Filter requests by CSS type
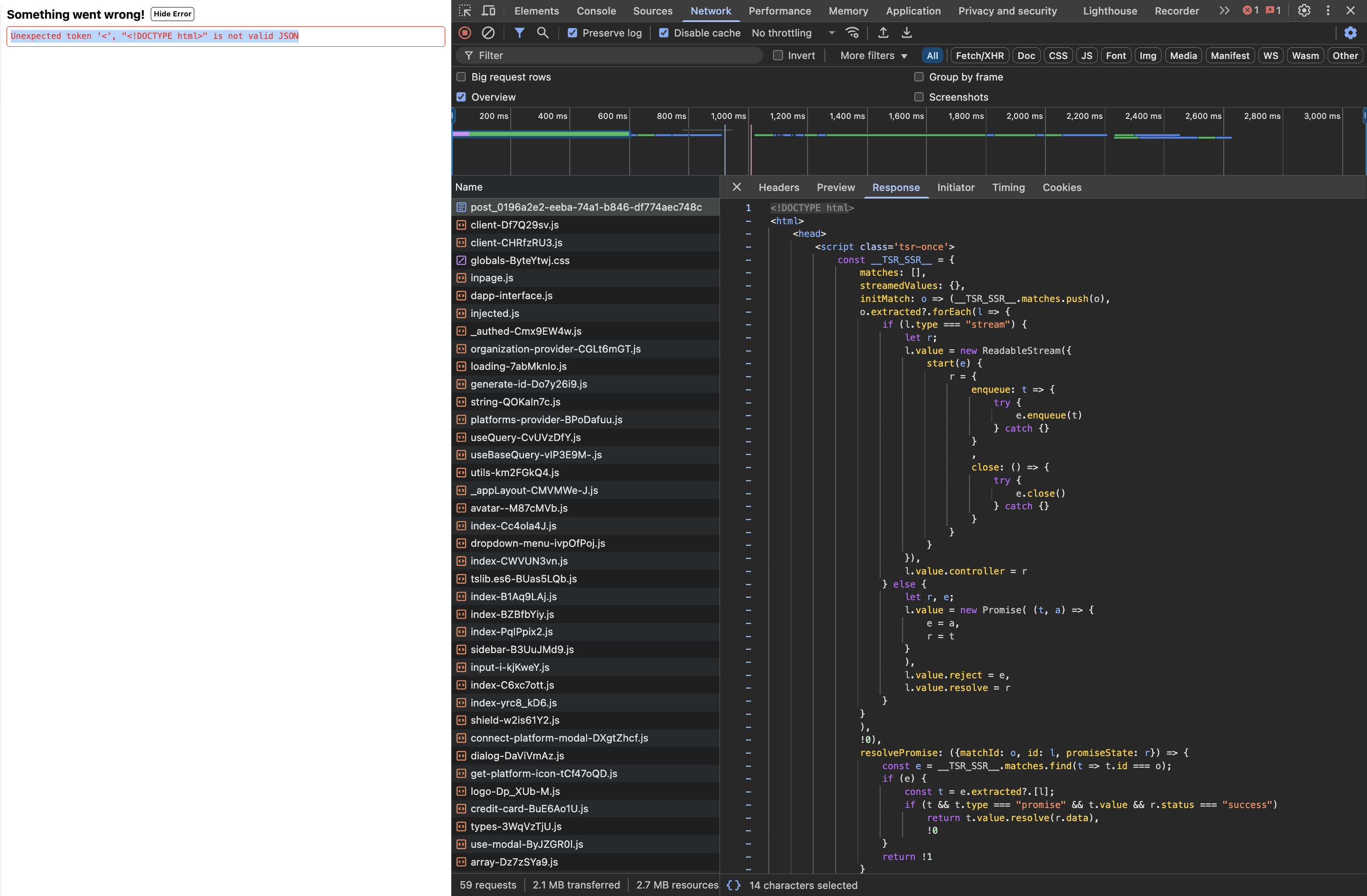The width and height of the screenshot is (1367, 896). point(1058,56)
